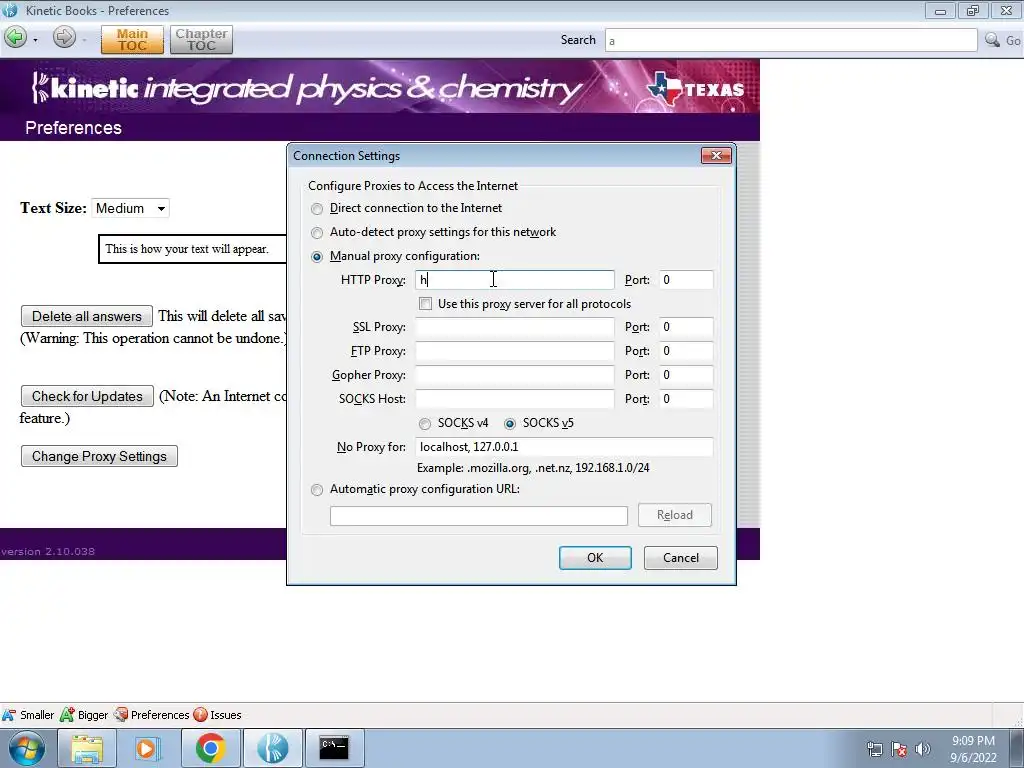Click the volume speaker tray icon
The height and width of the screenshot is (768, 1024).
[x=923, y=749]
